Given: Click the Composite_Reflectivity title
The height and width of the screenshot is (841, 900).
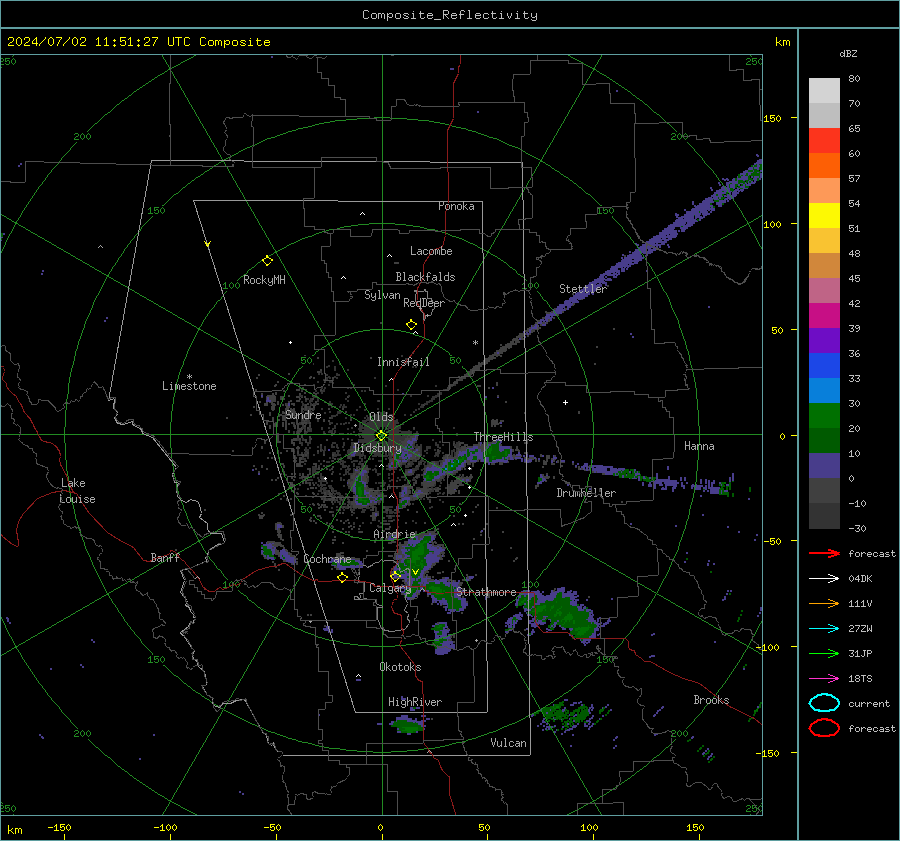Looking at the screenshot, I should coord(450,15).
